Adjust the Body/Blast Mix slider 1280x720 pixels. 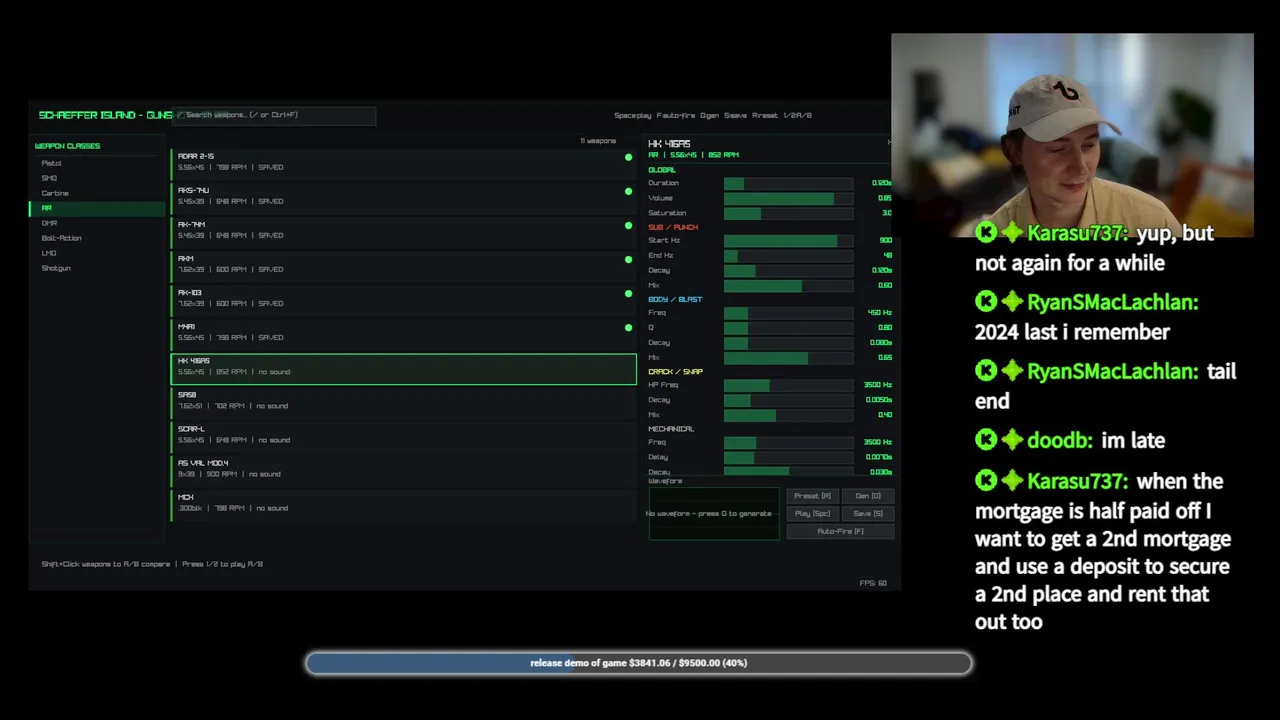[x=788, y=358]
